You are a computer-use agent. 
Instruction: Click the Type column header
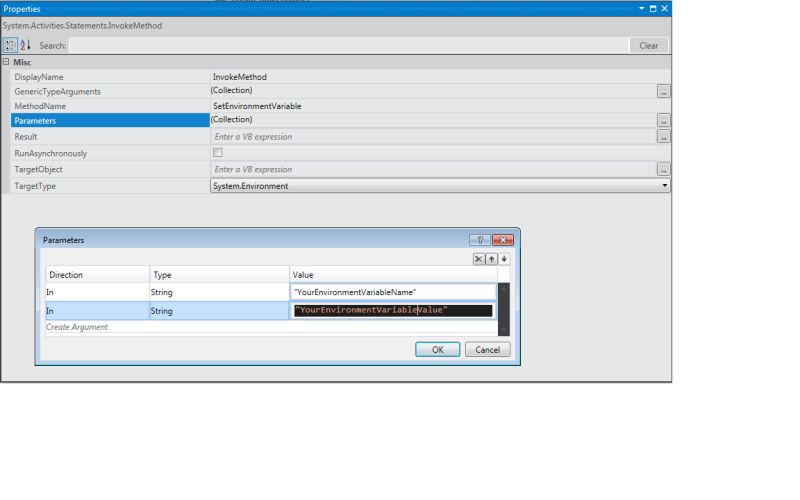click(219, 274)
